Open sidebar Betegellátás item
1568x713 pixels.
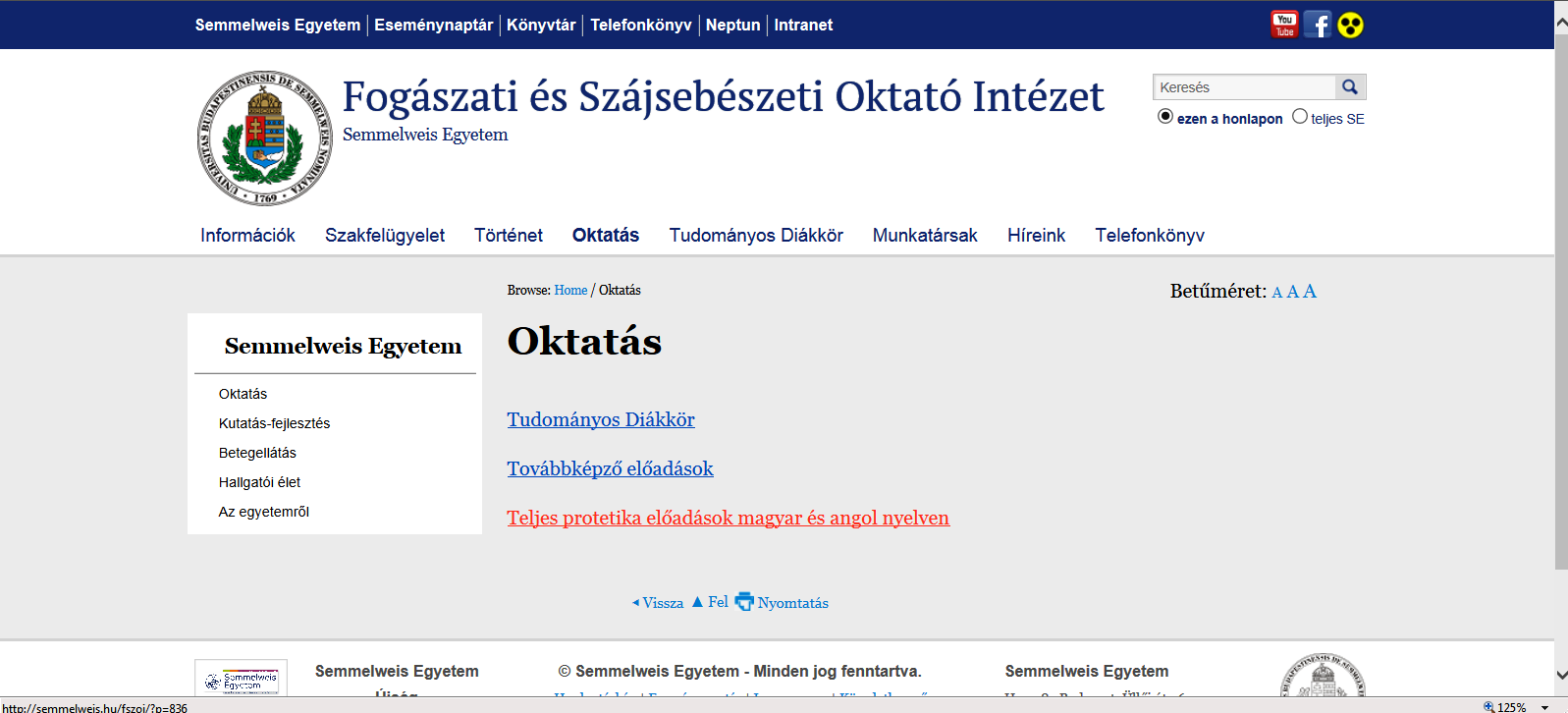pyautogui.click(x=257, y=453)
